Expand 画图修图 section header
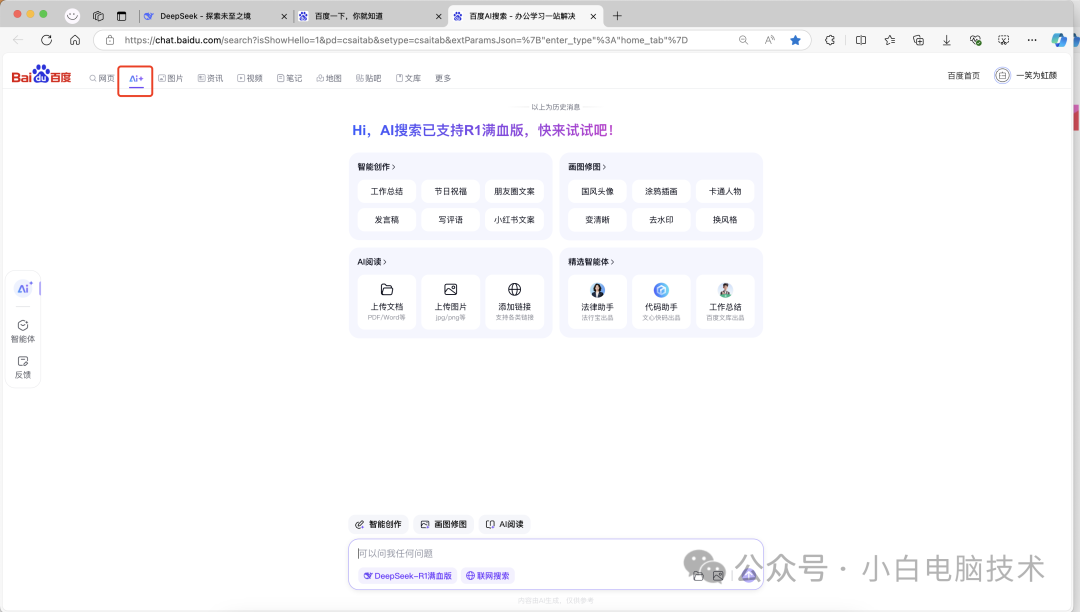The width and height of the screenshot is (1080, 612). pyautogui.click(x=587, y=167)
